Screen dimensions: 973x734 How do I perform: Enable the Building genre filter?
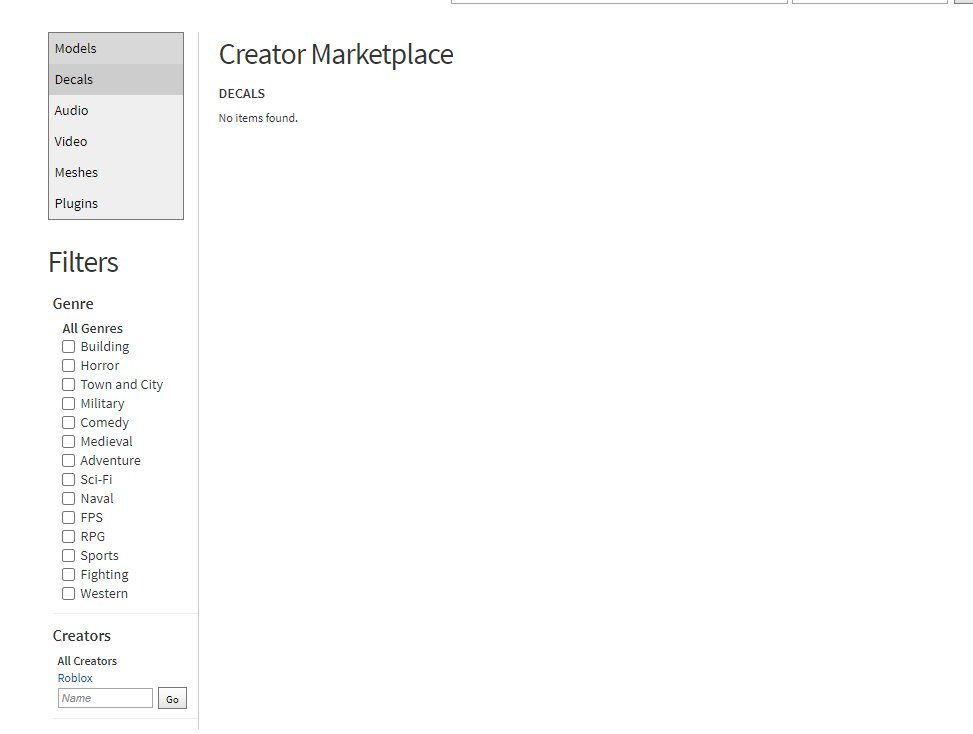coord(68,346)
